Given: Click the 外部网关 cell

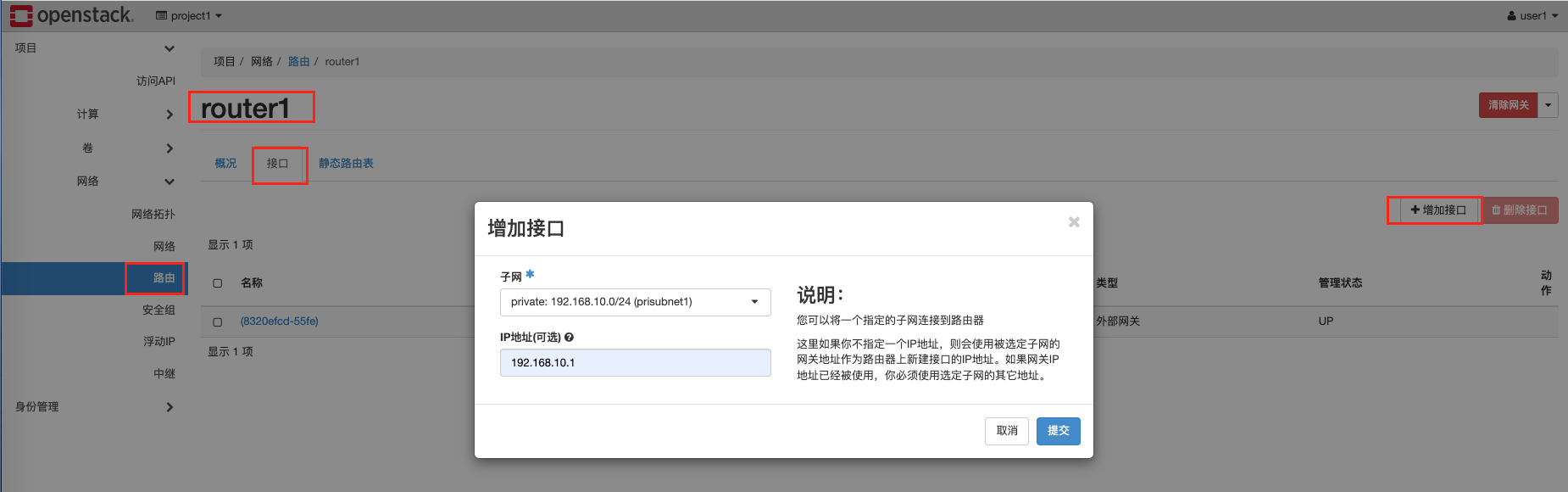Looking at the screenshot, I should point(1118,321).
